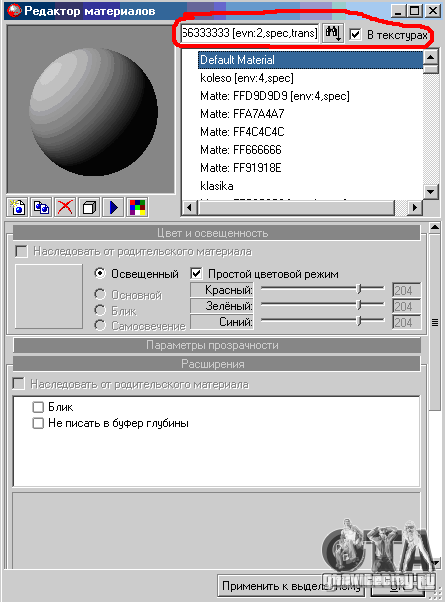Click the sphere material preview

(x=93, y=112)
